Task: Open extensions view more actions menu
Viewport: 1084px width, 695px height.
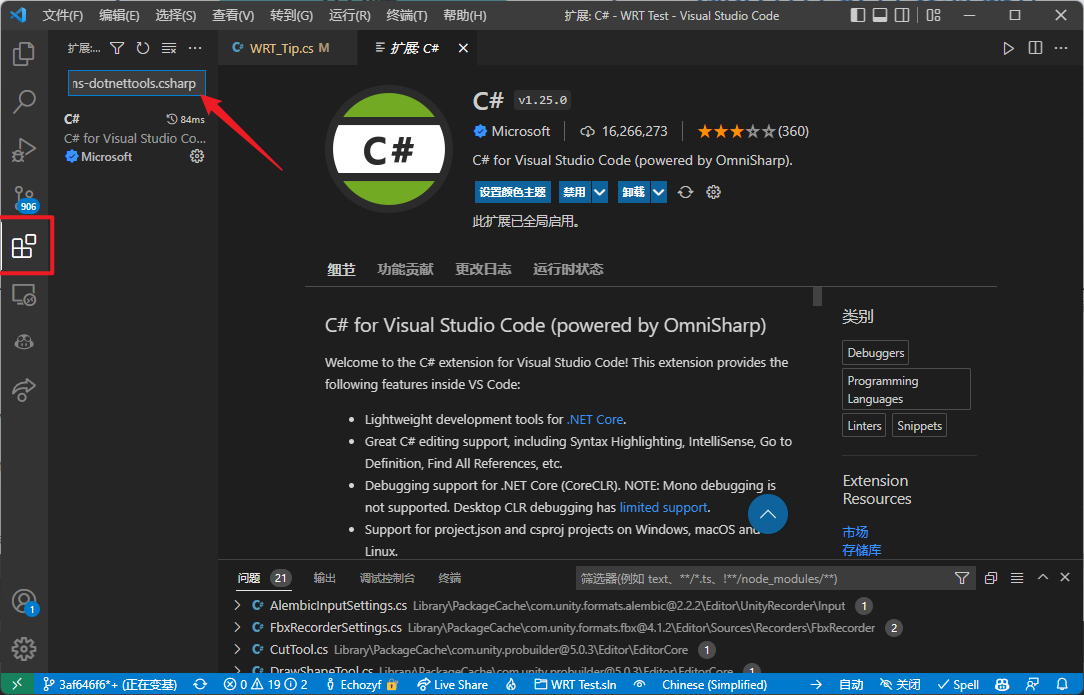Action: (x=195, y=48)
